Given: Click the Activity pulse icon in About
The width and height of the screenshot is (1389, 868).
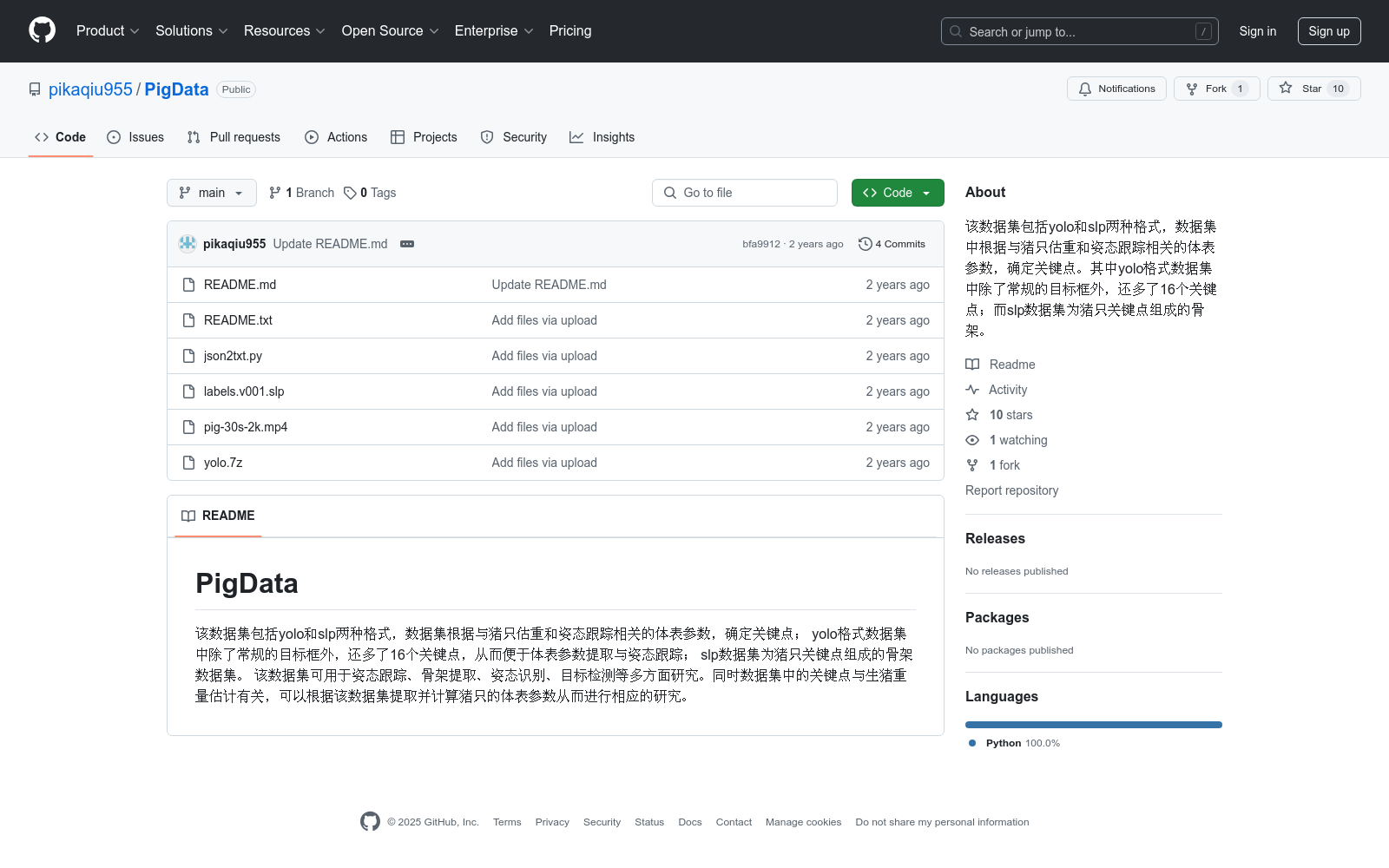Looking at the screenshot, I should coord(972,390).
